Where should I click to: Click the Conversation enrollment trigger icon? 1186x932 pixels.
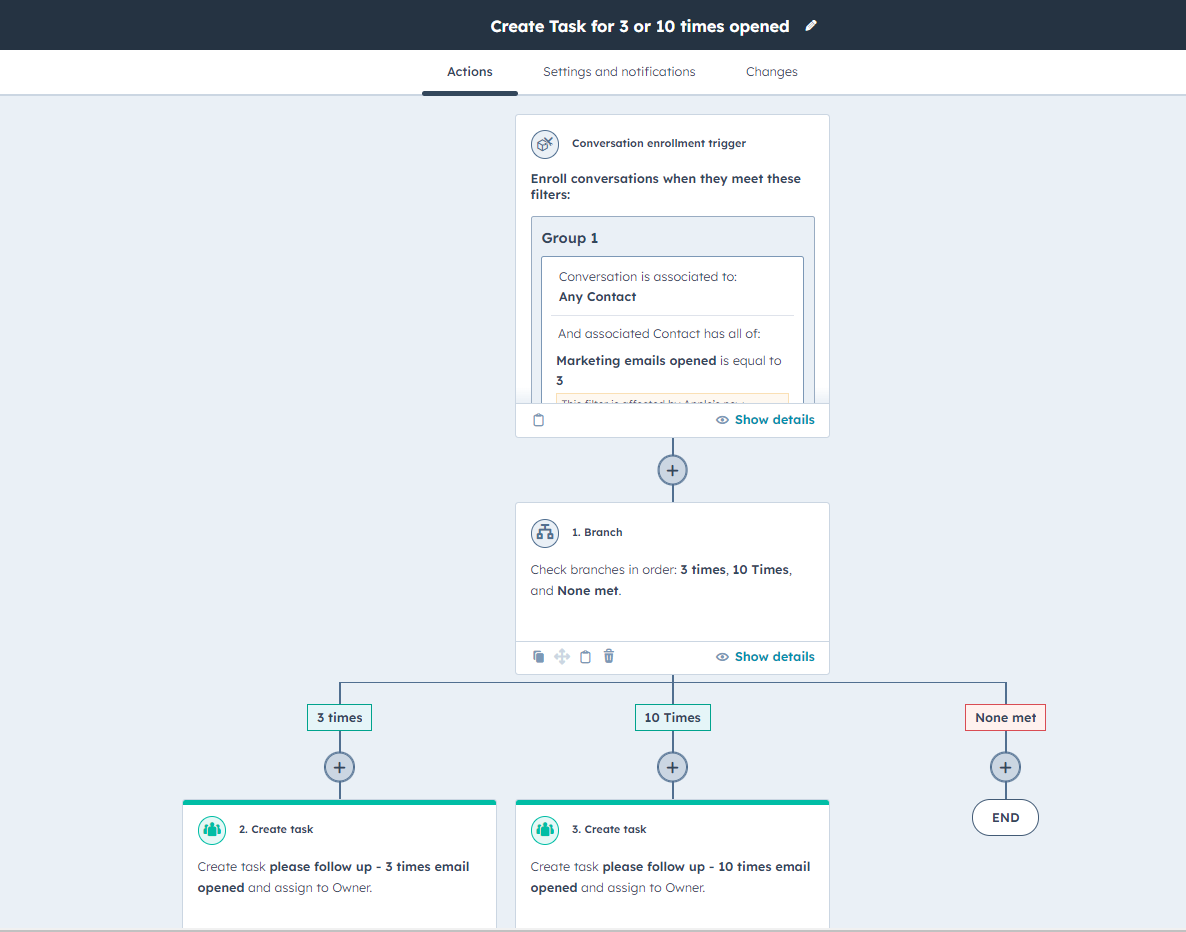(x=545, y=144)
